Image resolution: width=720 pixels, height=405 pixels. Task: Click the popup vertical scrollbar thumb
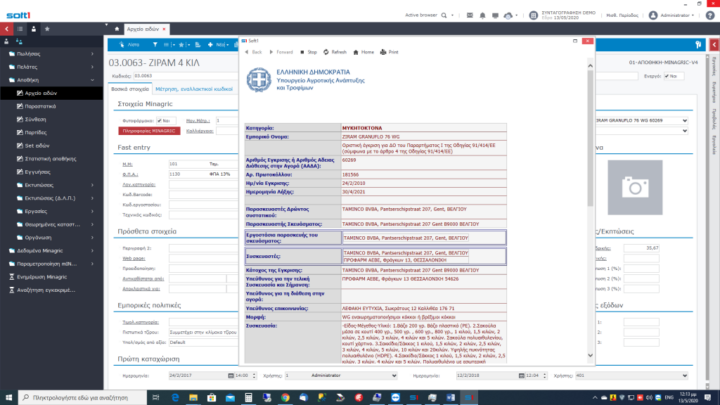[590, 139]
